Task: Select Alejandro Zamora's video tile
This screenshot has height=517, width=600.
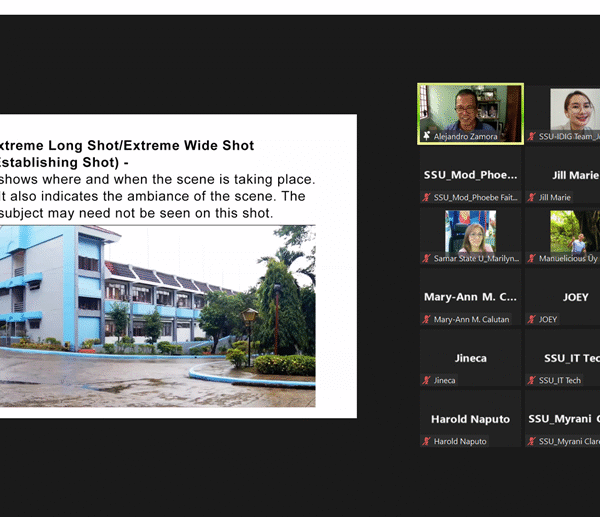Action: point(470,114)
